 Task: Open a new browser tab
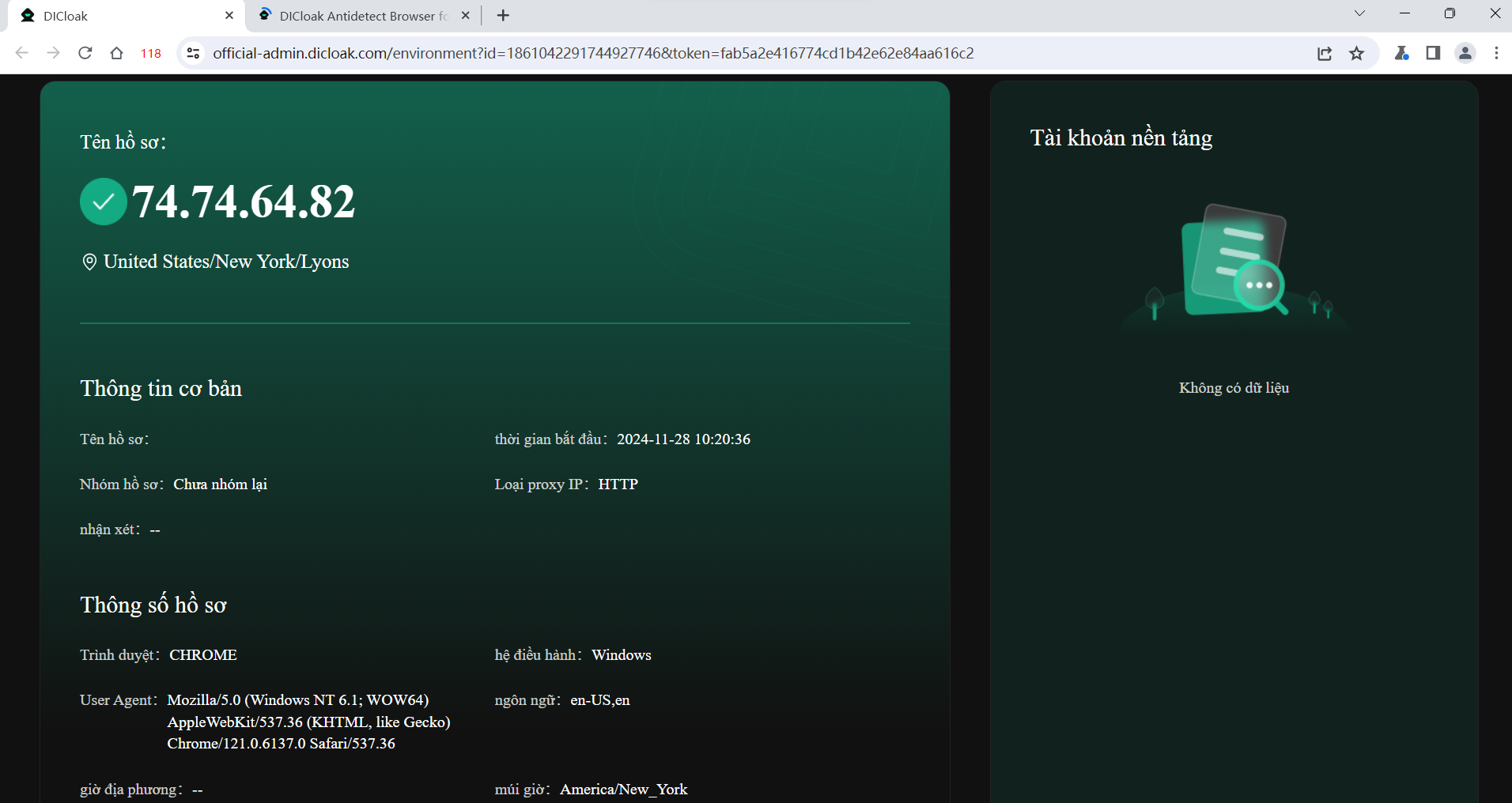coord(503,16)
